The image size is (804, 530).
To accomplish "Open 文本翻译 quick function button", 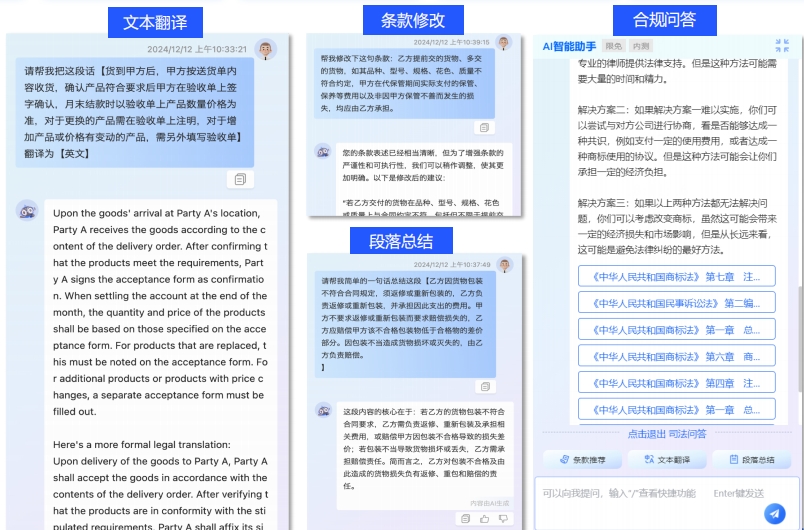I will click(x=667, y=460).
